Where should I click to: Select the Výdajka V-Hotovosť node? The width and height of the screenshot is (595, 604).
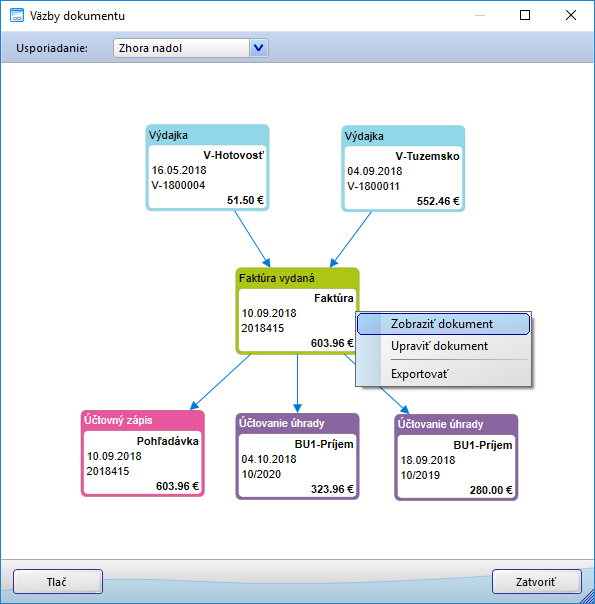coord(207,168)
